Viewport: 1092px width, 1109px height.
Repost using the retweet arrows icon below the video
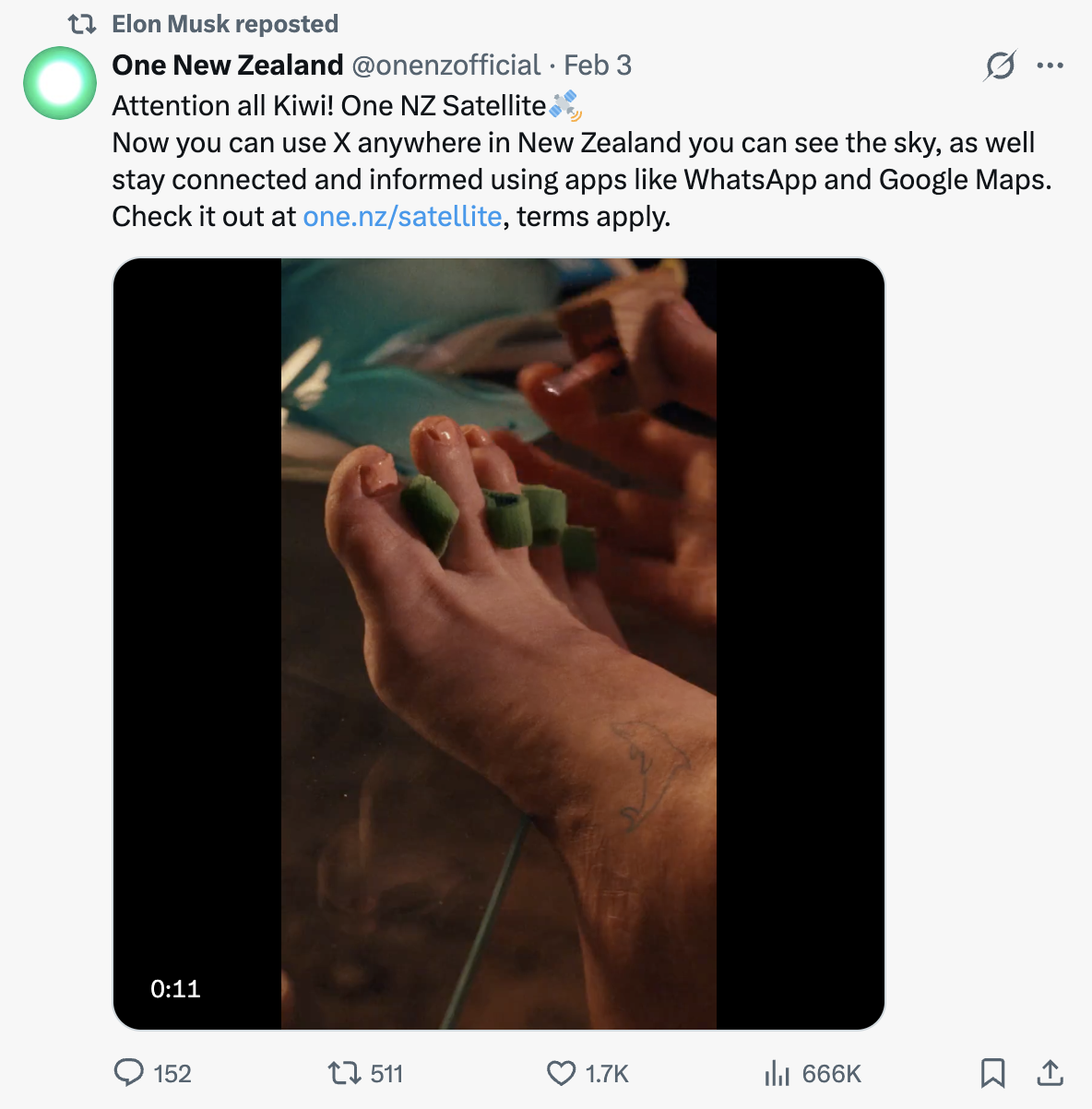[x=345, y=1072]
